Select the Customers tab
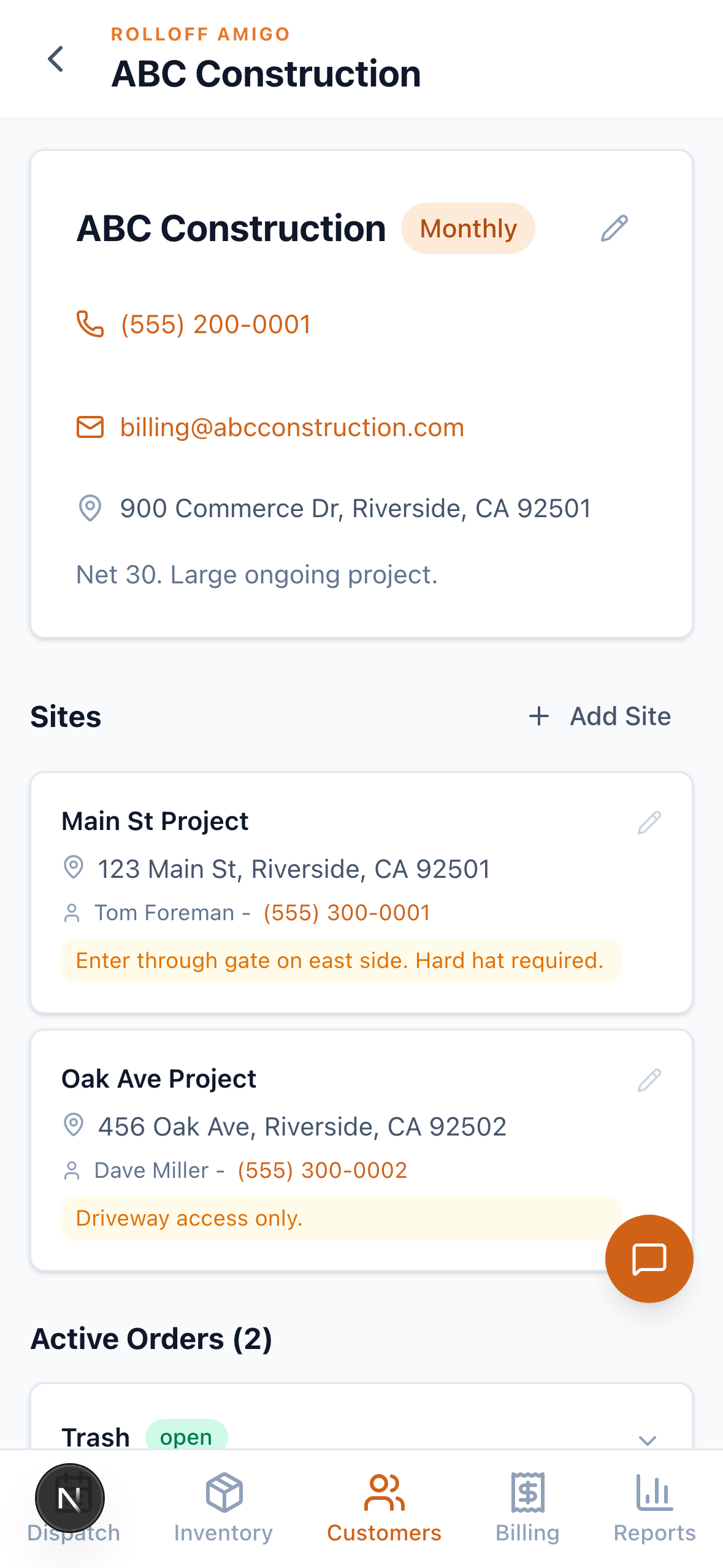Image resolution: width=723 pixels, height=1568 pixels. pos(384,1508)
